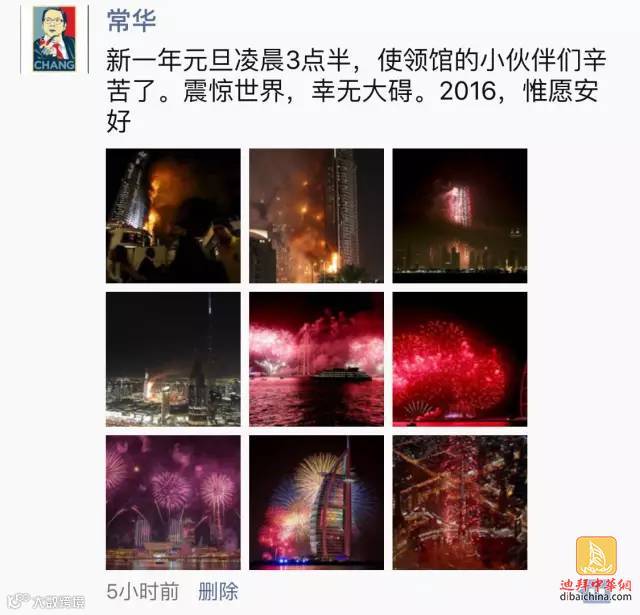The width and height of the screenshot is (640, 615).
Task: Click the post text beginning 新一年元旦
Action: (x=356, y=91)
